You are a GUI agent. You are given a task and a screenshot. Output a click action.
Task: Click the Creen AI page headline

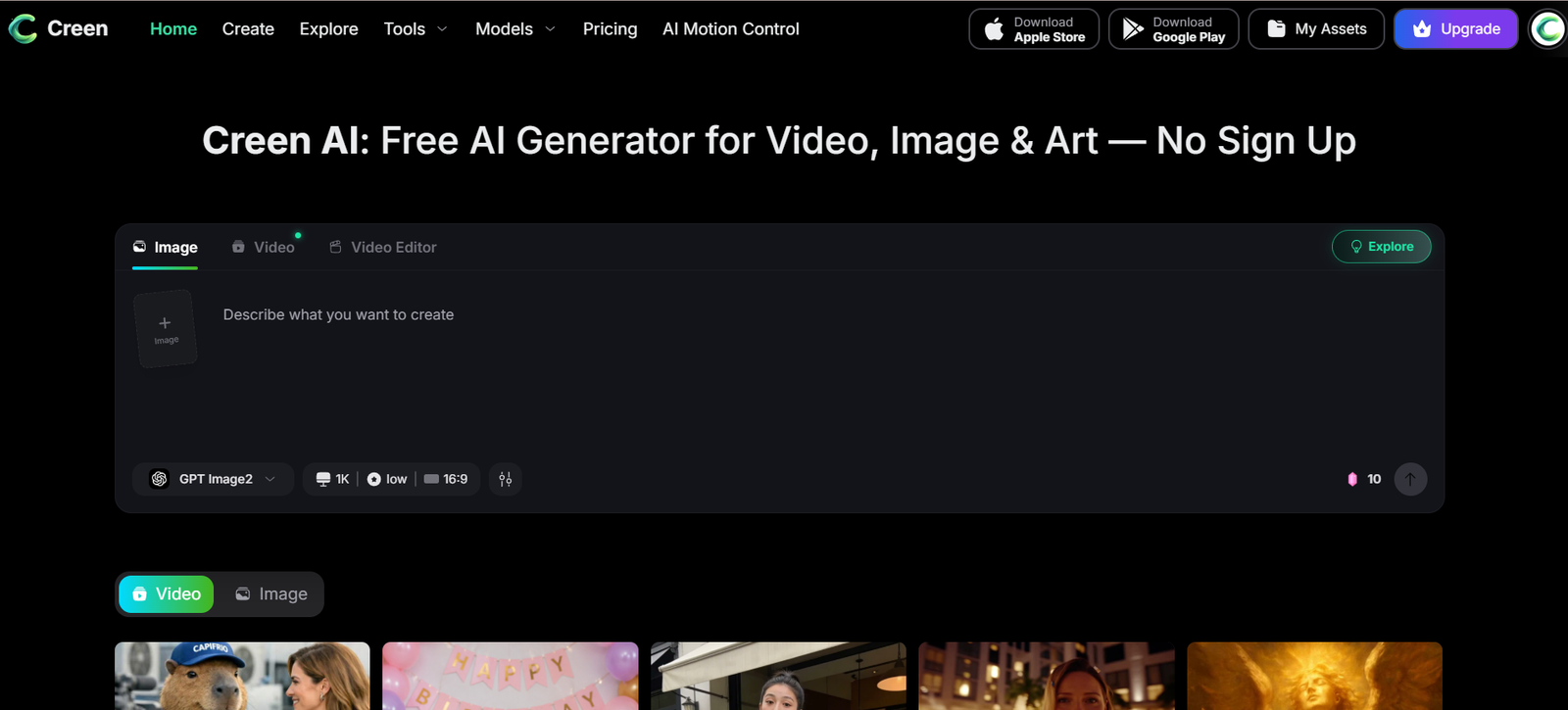(x=779, y=141)
